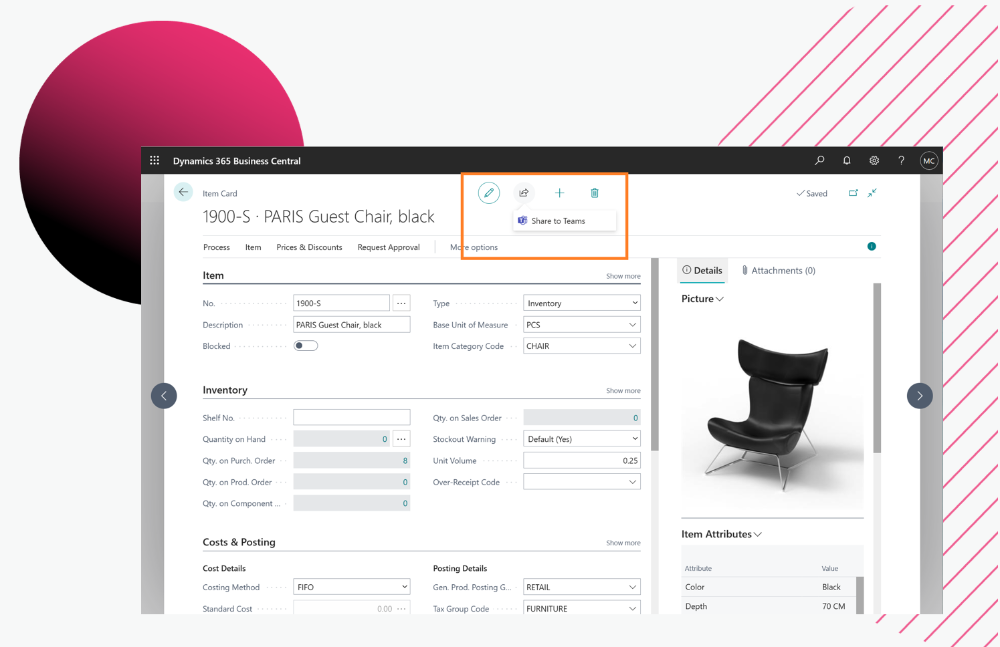This screenshot has width=1000, height=647.
Task: Open the Tax Group Code dropdown
Action: (582, 608)
